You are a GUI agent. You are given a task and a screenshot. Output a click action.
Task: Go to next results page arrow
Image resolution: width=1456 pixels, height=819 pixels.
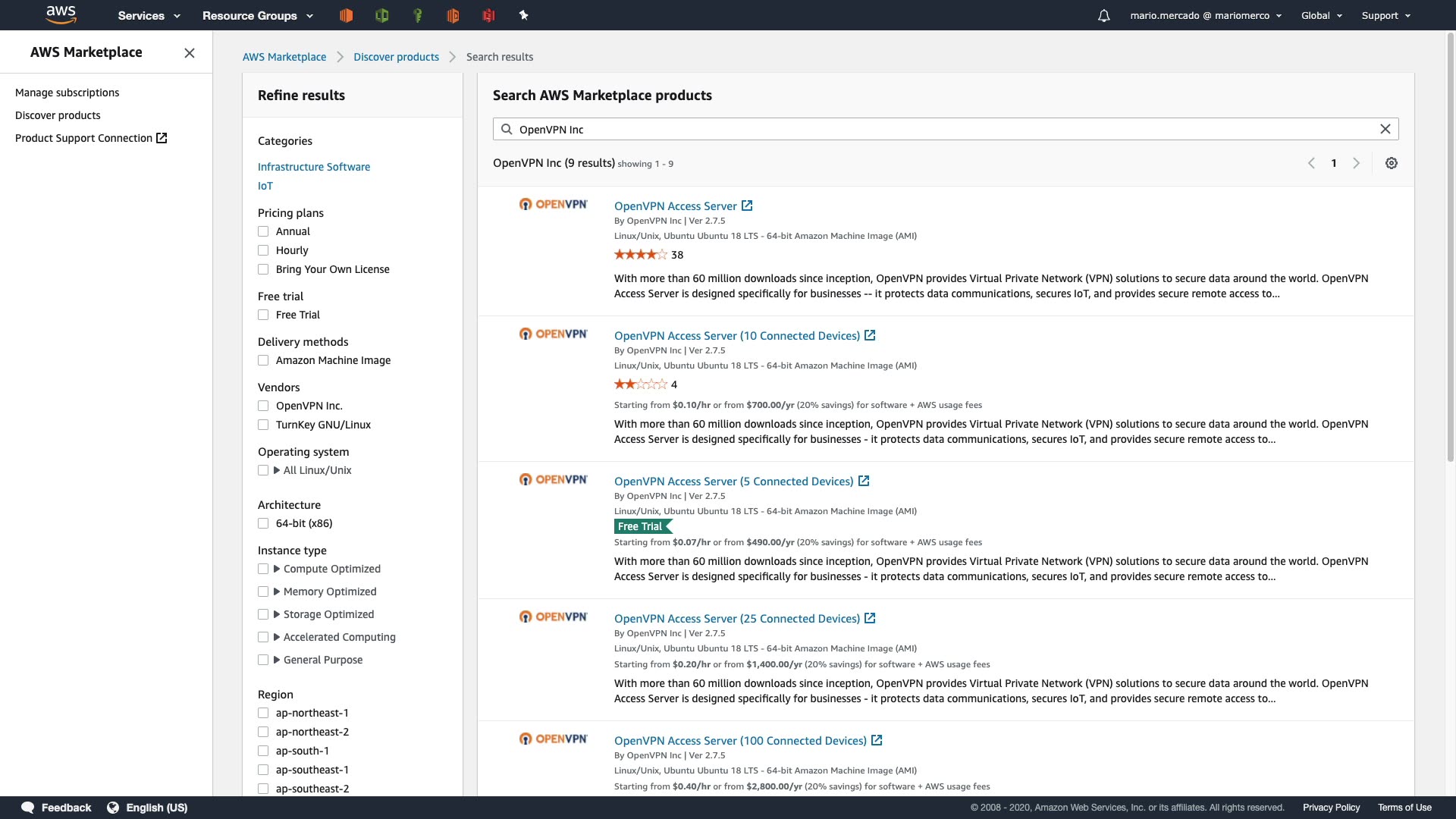(x=1356, y=163)
